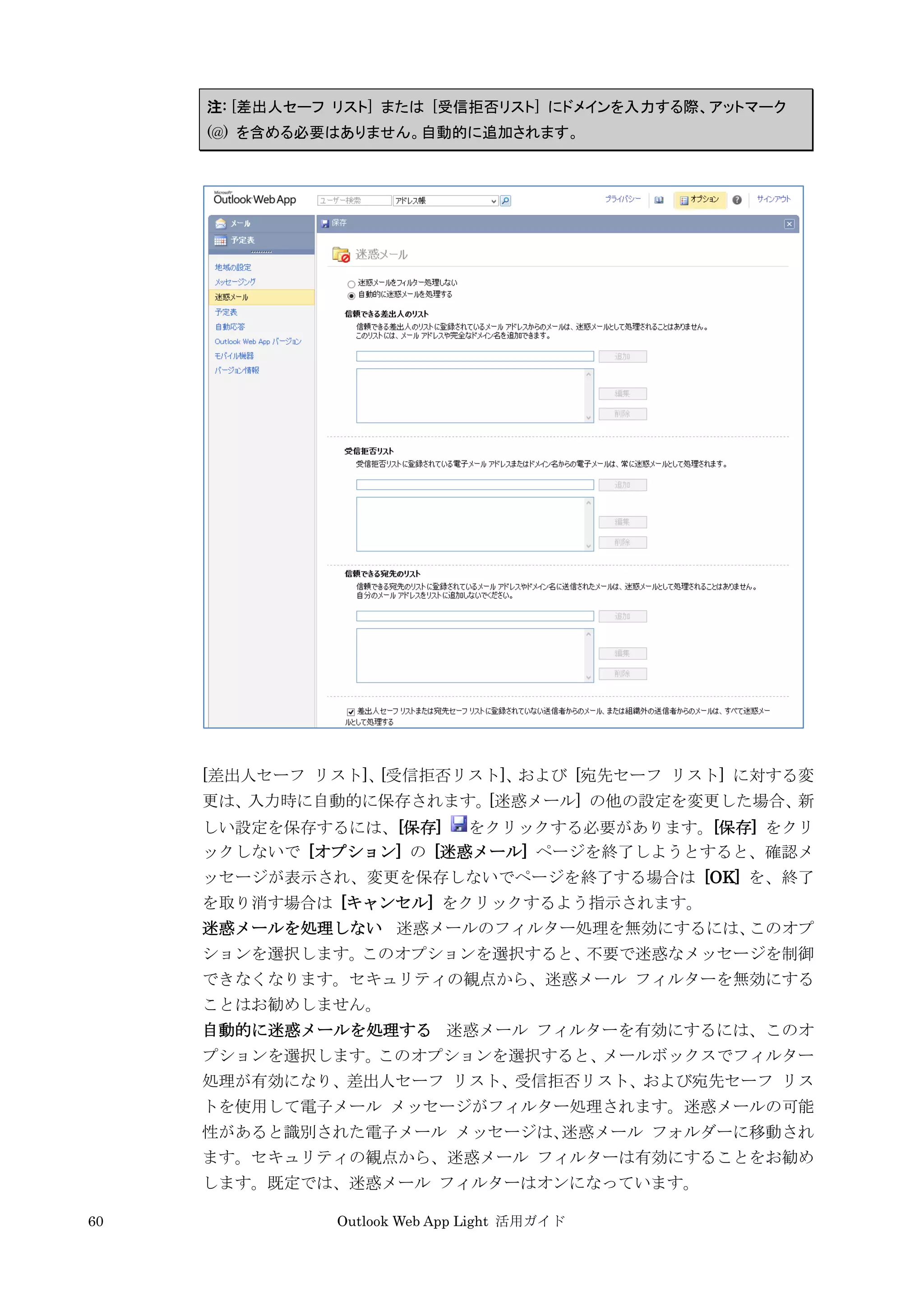The height and width of the screenshot is (1307, 924).
Task: Click 削除 button for 受信拒否リスト
Action: [x=623, y=542]
